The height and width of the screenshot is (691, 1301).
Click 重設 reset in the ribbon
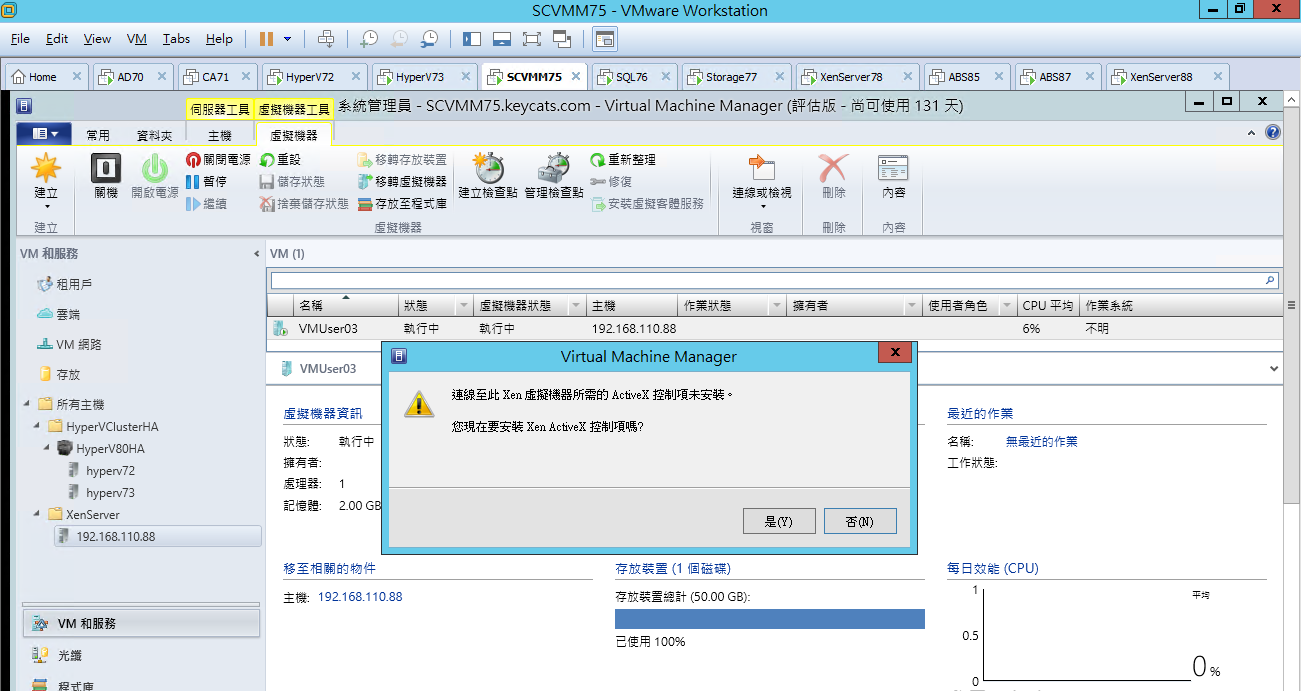[280, 160]
